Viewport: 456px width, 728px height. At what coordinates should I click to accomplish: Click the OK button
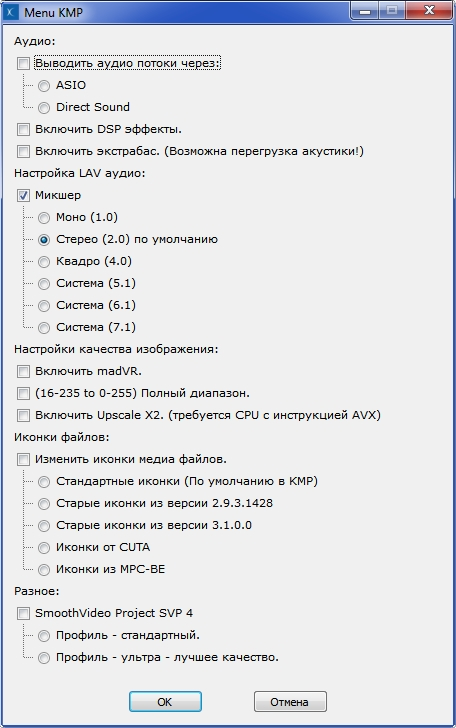point(165,702)
